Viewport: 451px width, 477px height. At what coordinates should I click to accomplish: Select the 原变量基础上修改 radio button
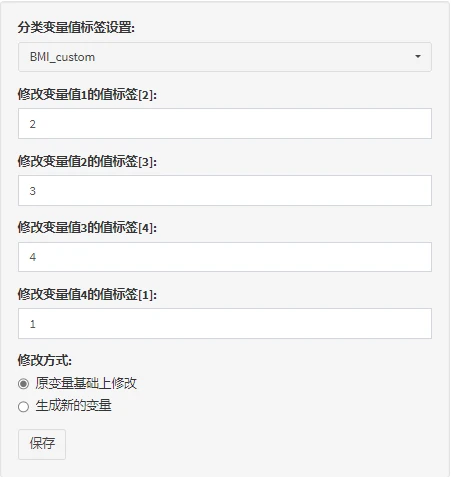[23, 384]
